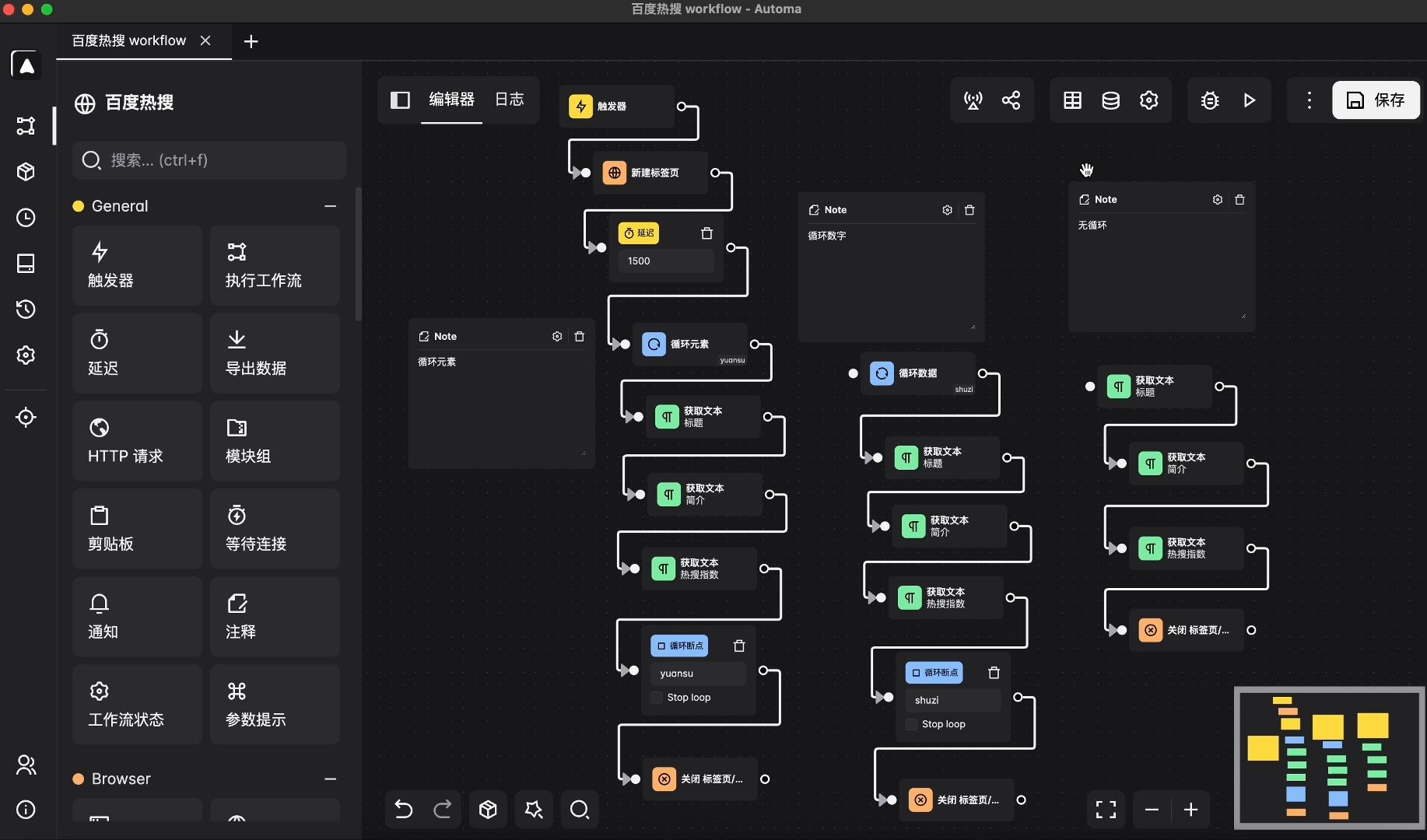Click the 循环数据 loop data node
The image size is (1427, 840).
point(917,374)
